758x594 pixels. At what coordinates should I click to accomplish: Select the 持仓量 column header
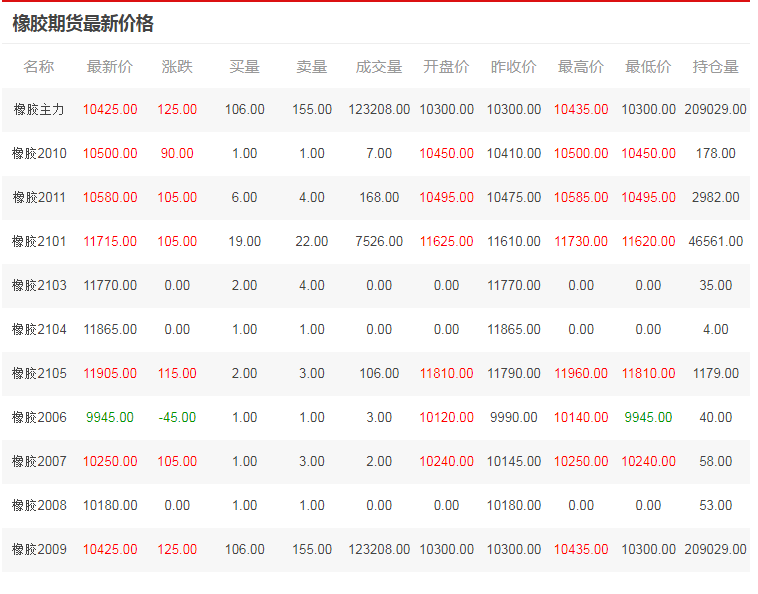pyautogui.click(x=715, y=67)
